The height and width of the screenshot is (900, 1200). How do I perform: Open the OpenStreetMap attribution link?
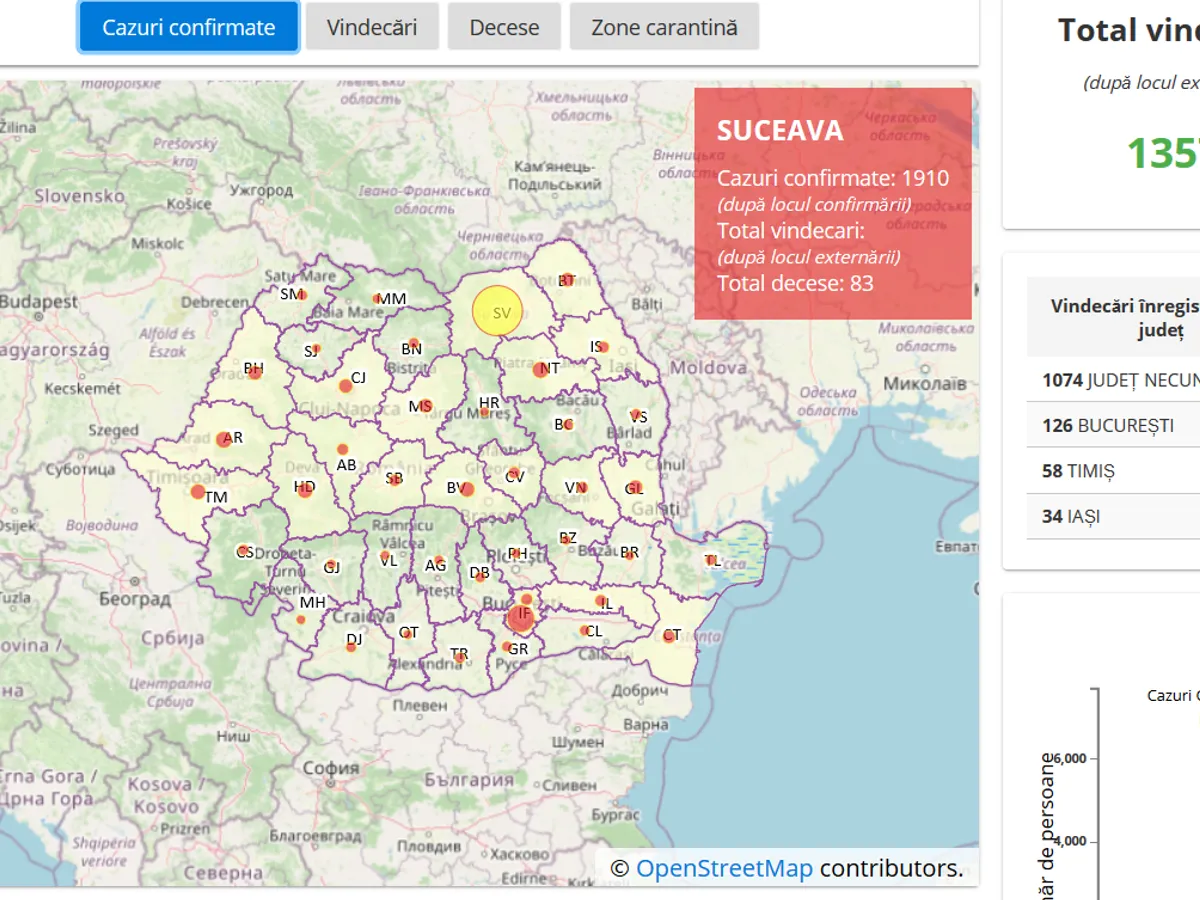point(724,868)
